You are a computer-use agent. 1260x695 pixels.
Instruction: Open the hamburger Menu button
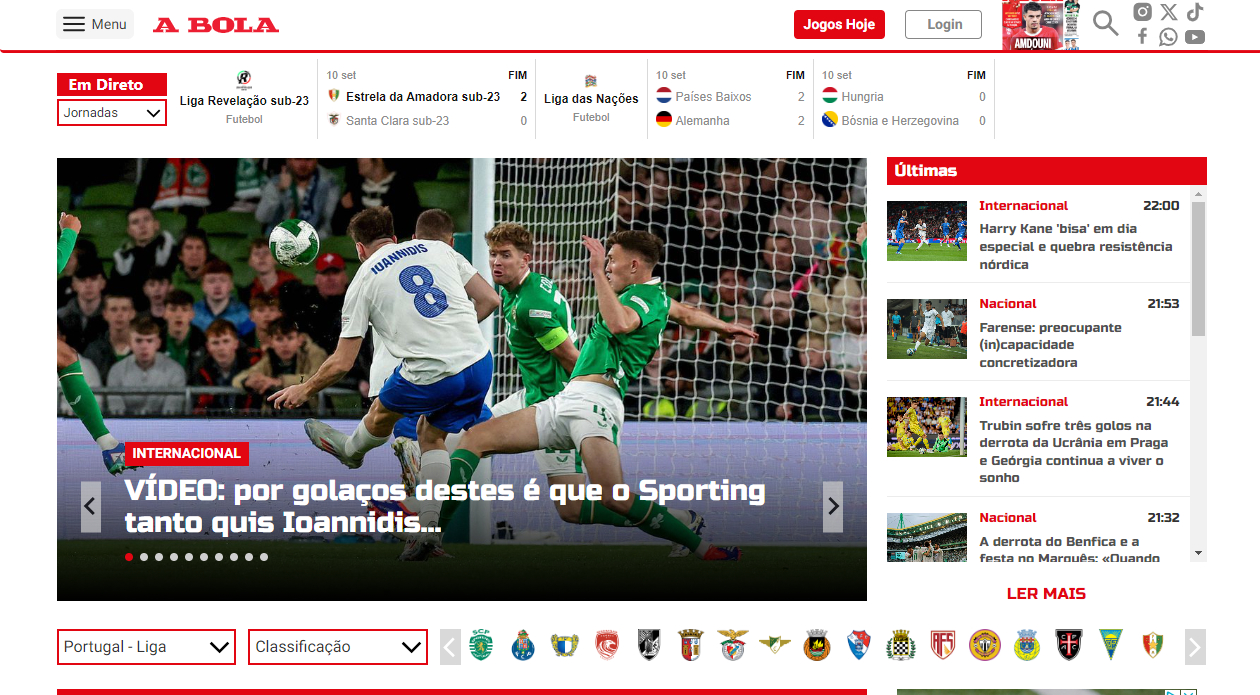coord(95,24)
